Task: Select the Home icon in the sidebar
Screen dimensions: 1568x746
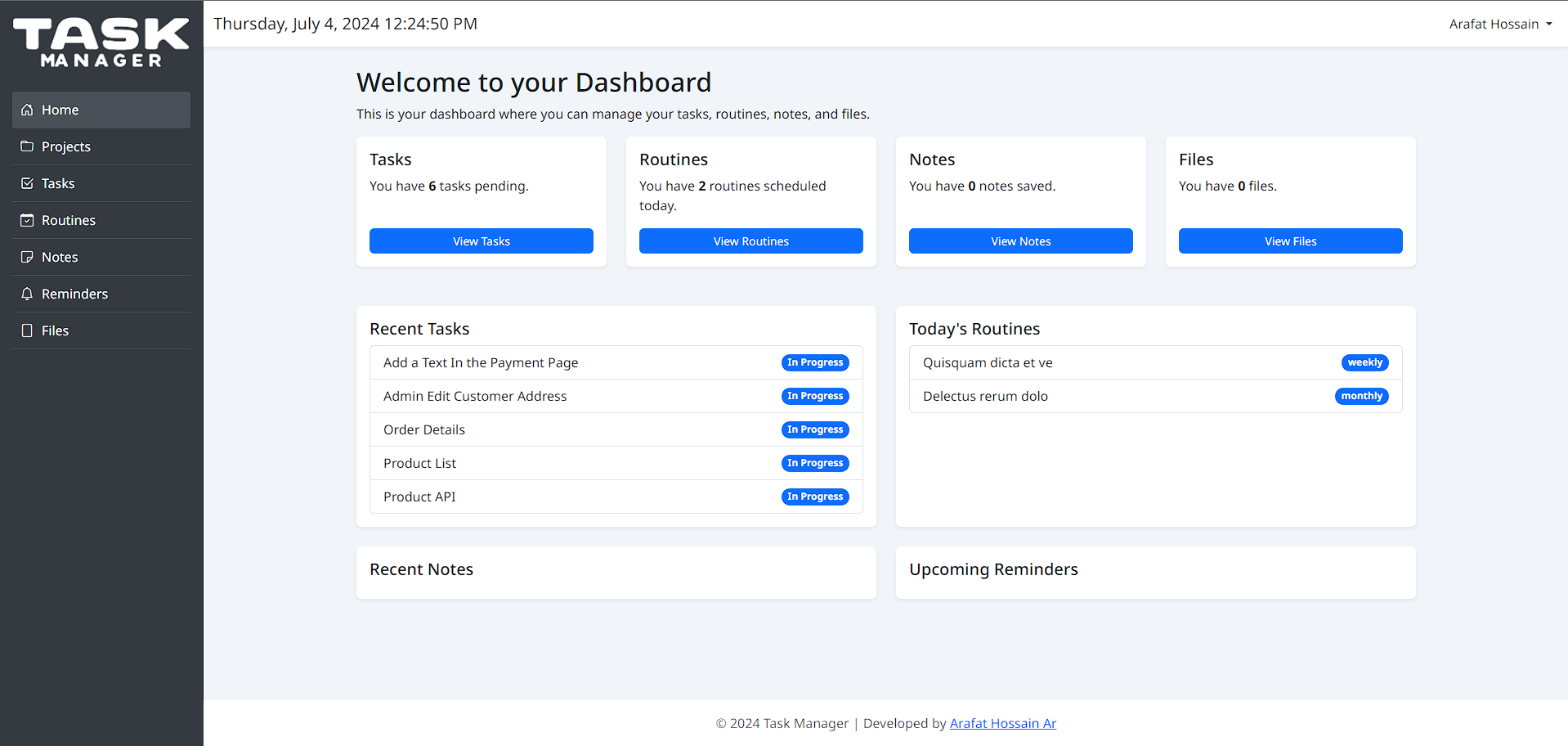Action: 27,110
